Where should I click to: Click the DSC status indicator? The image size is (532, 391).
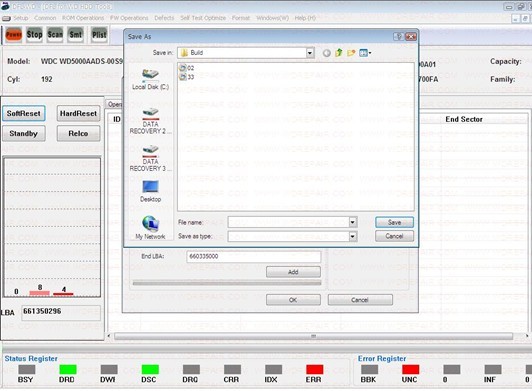pos(150,369)
